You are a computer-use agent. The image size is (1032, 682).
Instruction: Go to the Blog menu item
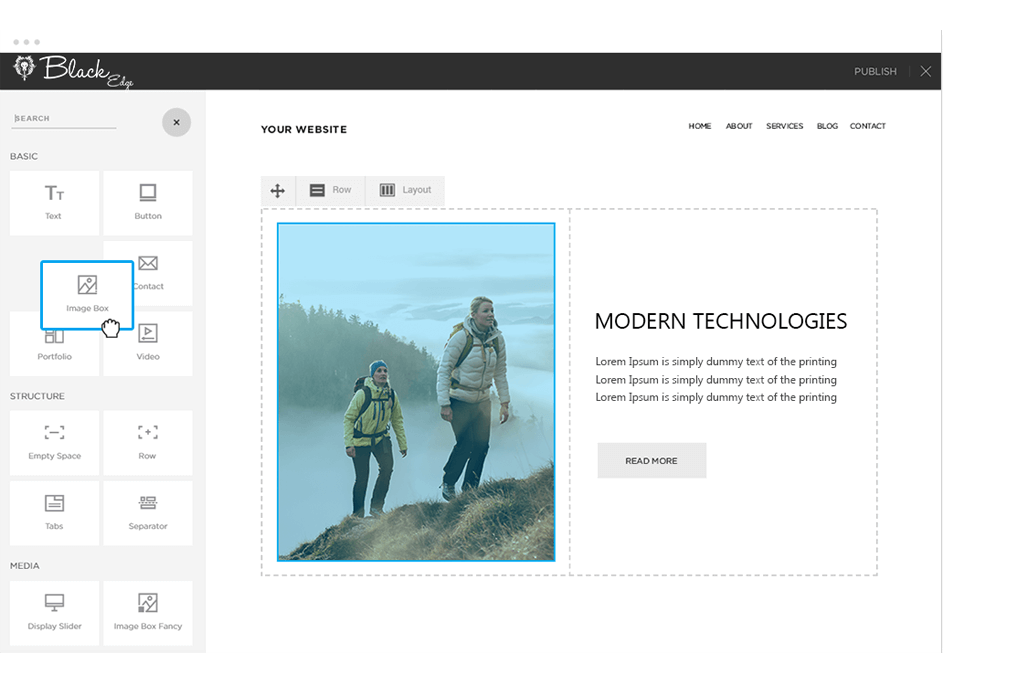(827, 126)
